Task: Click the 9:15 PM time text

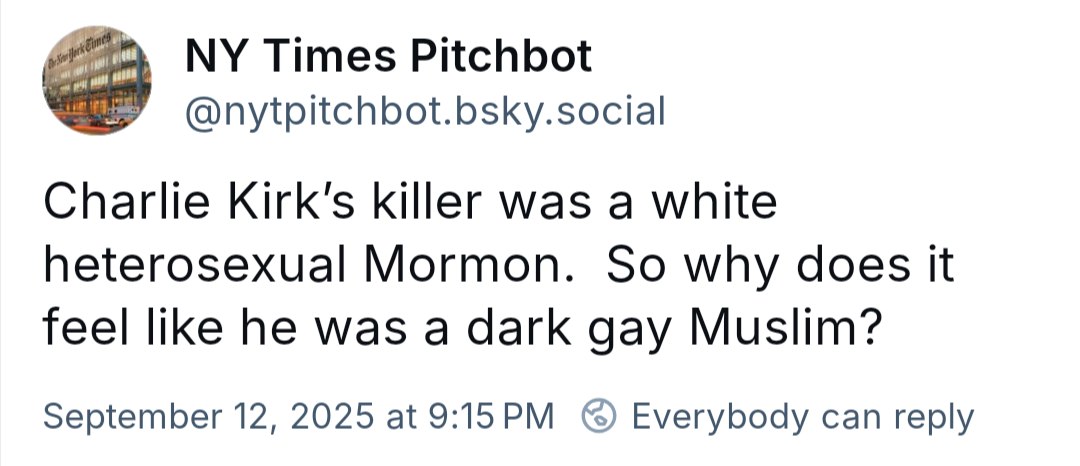Action: (491, 416)
